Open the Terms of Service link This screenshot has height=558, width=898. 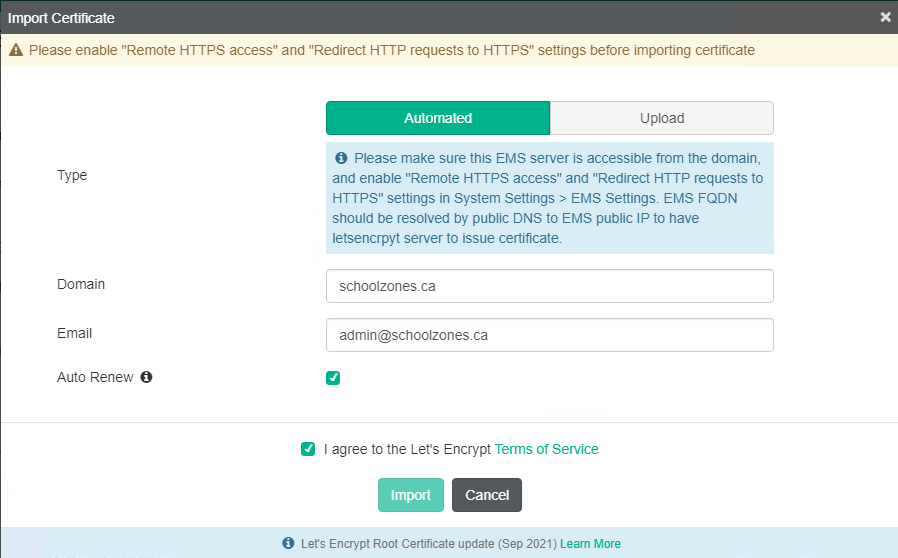point(546,449)
